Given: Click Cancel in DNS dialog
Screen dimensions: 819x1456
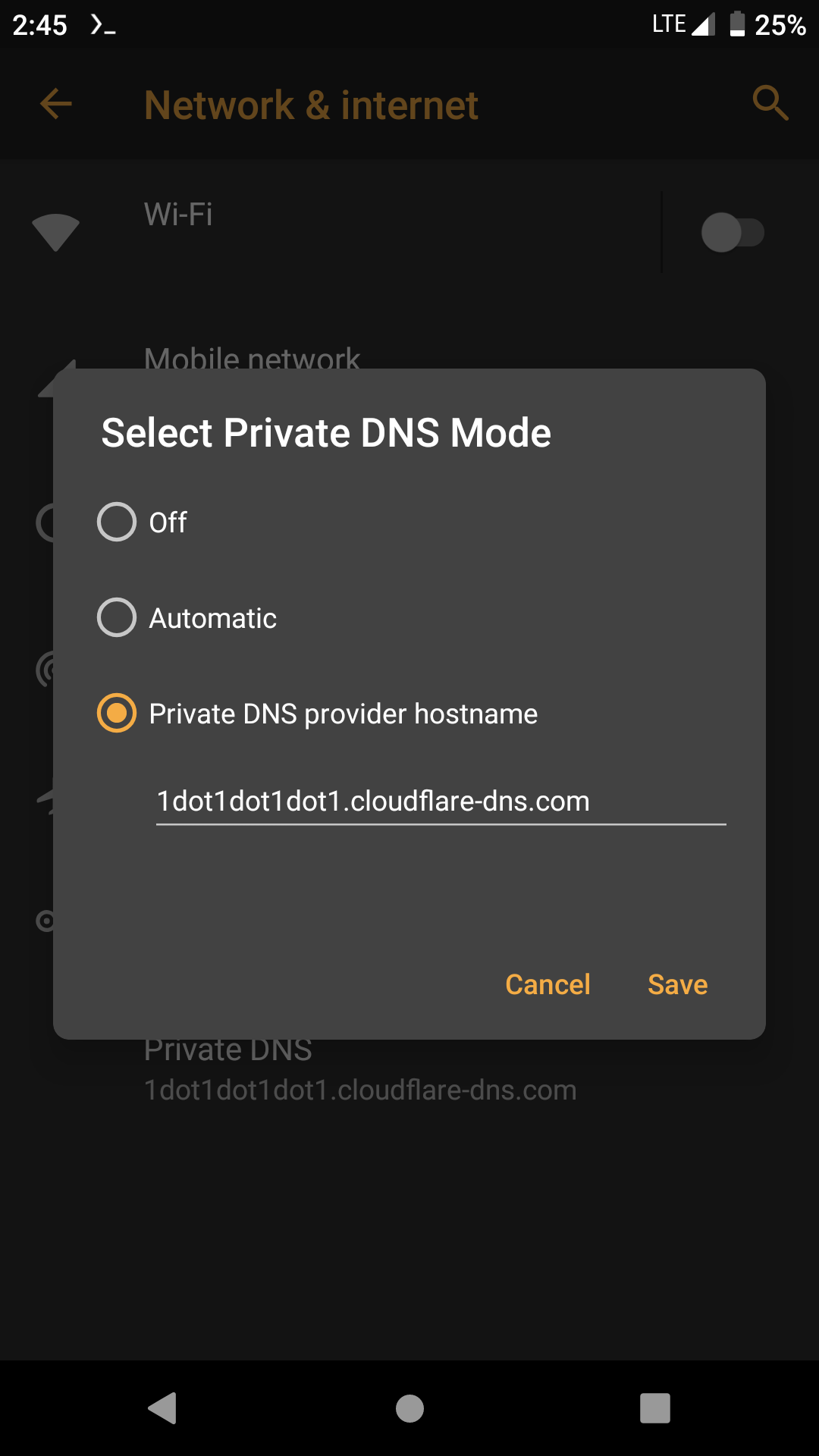Looking at the screenshot, I should pyautogui.click(x=548, y=984).
